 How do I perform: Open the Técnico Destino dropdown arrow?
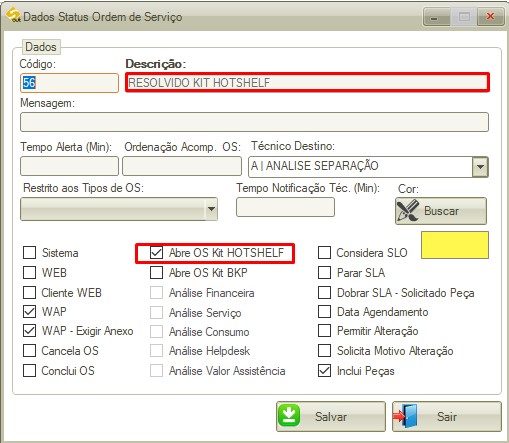[x=480, y=166]
